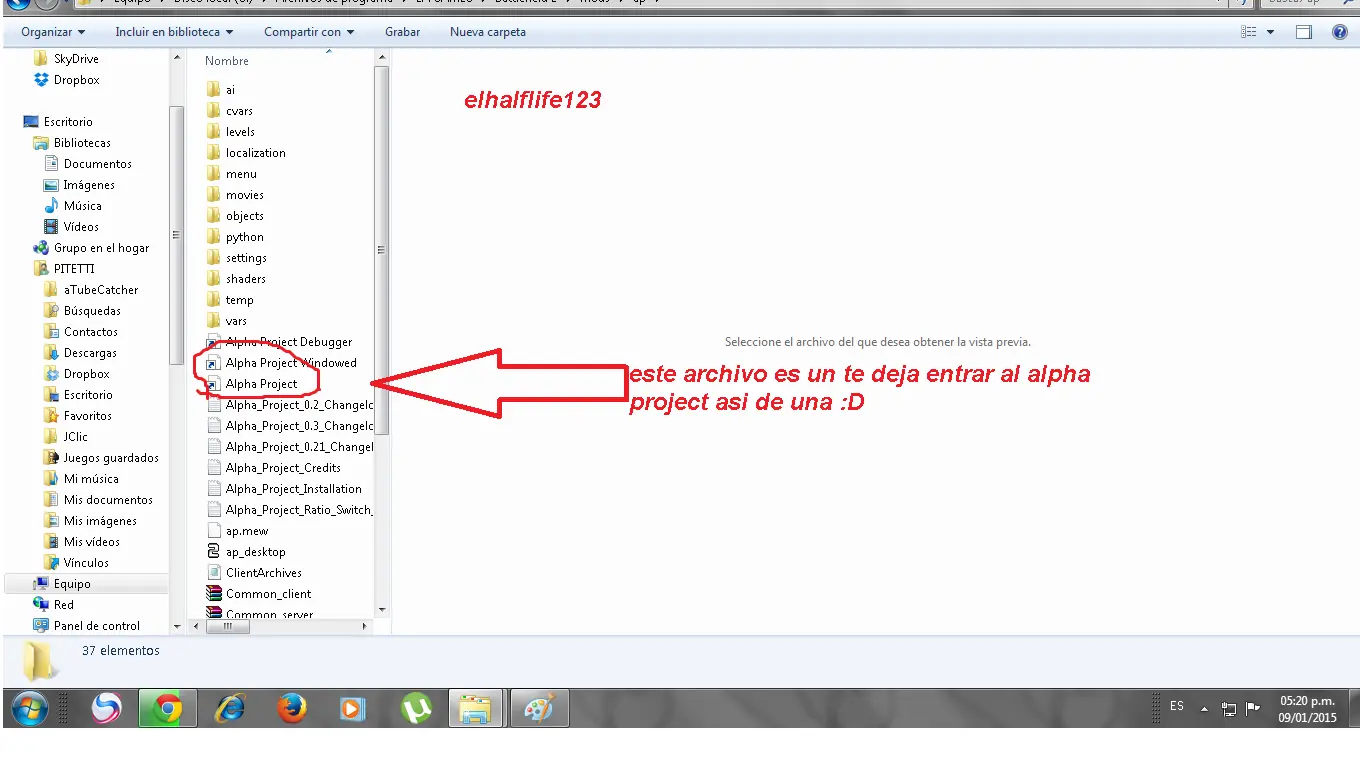Click the Red network icon

tap(41, 605)
